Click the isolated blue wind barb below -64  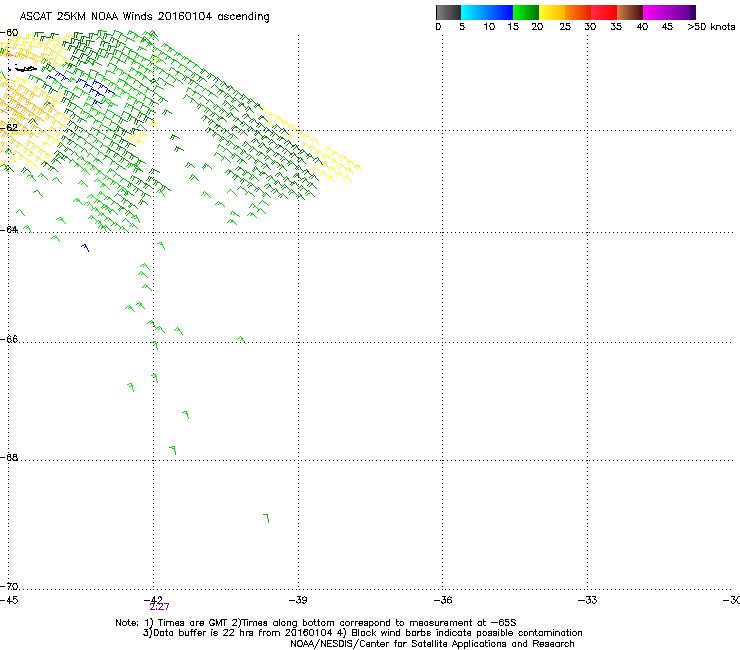[x=85, y=247]
